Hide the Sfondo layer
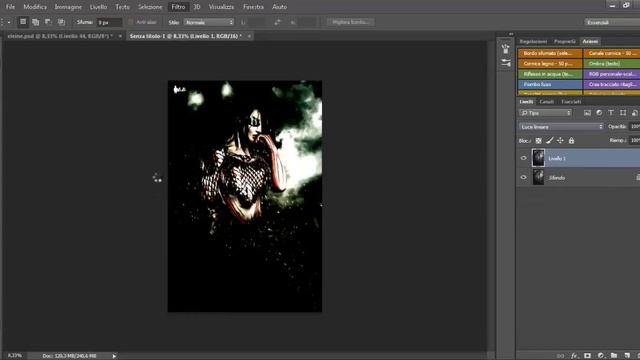Viewport: 640px width, 360px height. pos(524,178)
